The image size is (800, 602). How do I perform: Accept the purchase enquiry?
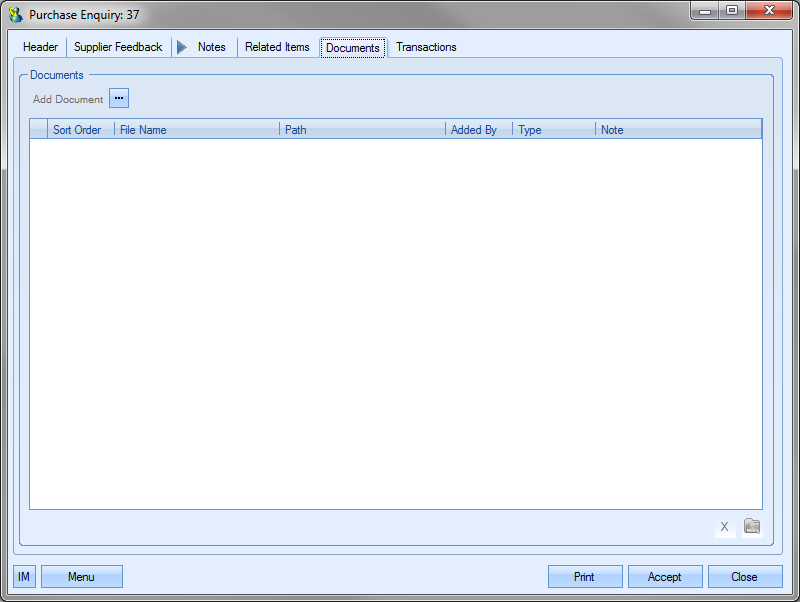point(665,576)
